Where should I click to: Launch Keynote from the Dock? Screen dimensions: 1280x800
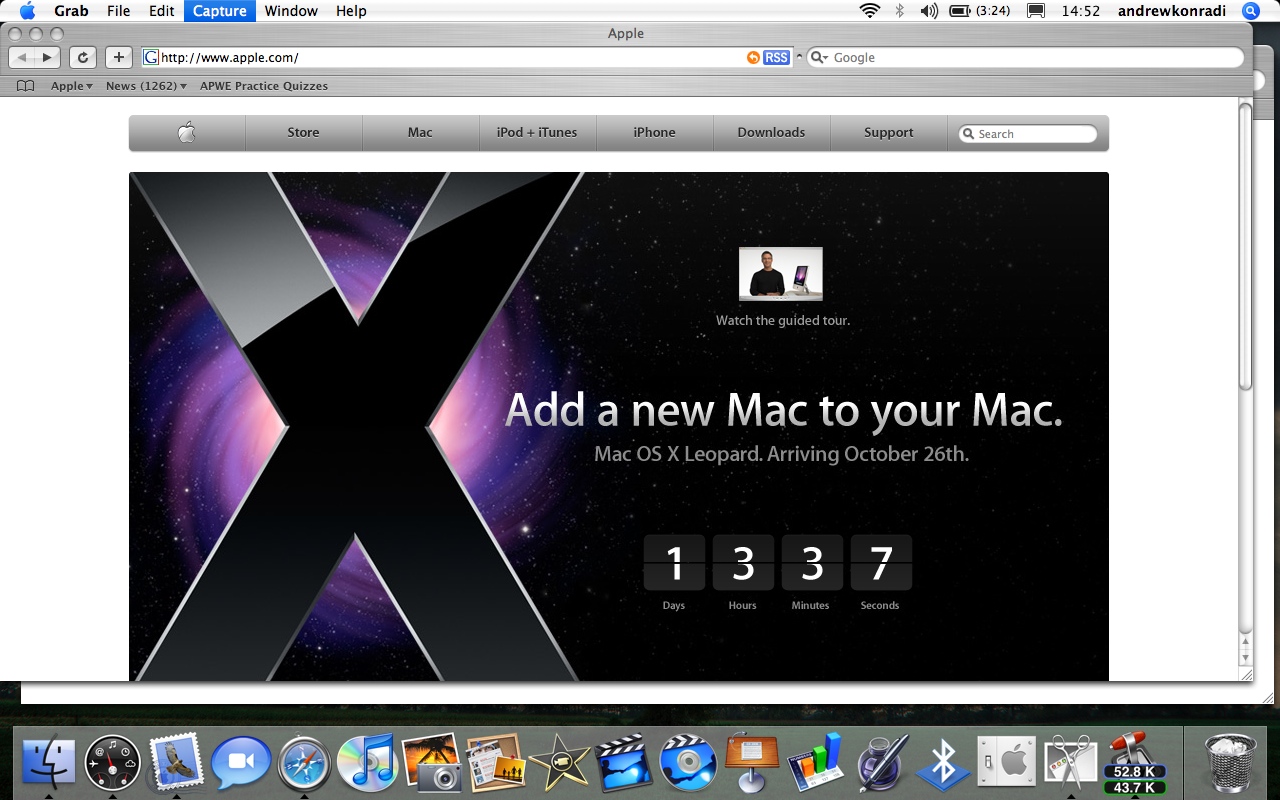tap(752, 763)
